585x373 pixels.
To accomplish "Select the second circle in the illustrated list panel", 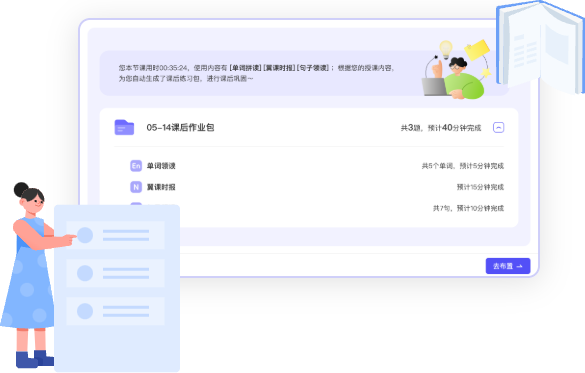I will pyautogui.click(x=85, y=273).
